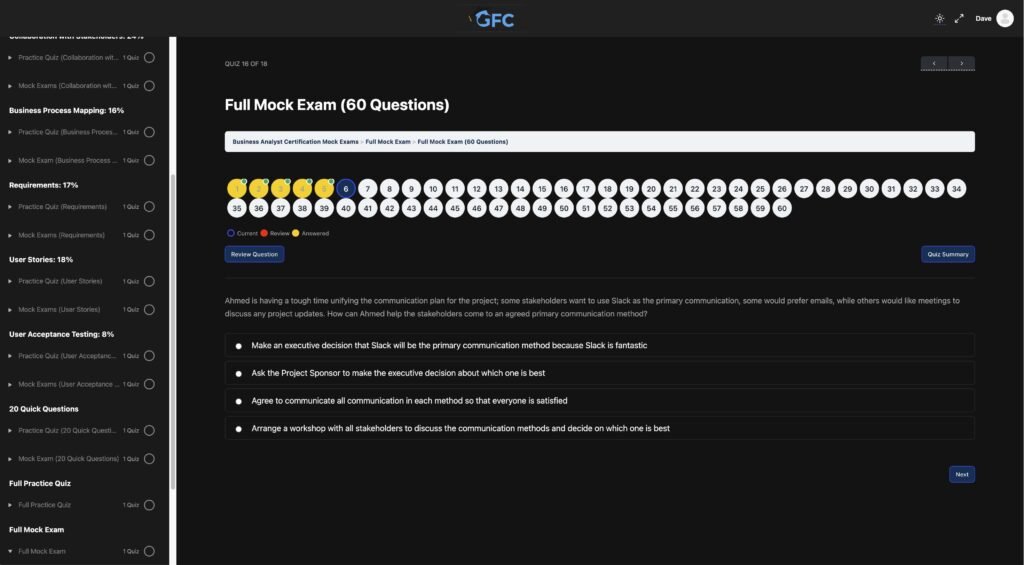Toggle the brightness theme icon
The image size is (1024, 565).
[939, 18]
